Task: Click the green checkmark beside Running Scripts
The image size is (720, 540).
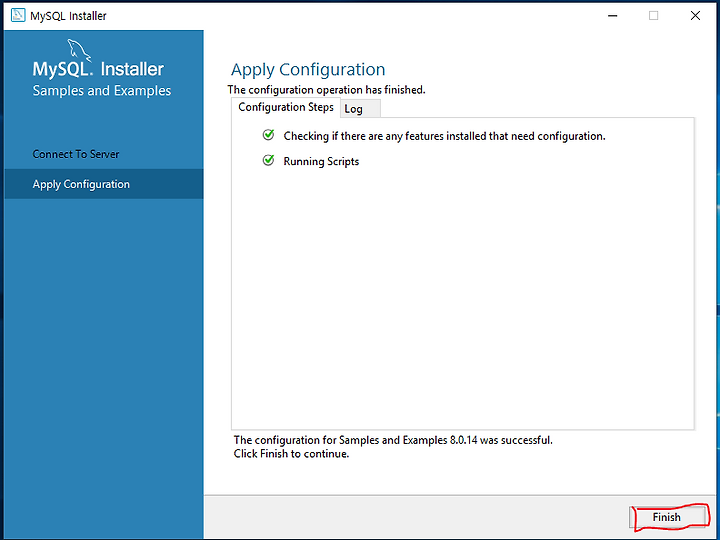Action: point(268,161)
